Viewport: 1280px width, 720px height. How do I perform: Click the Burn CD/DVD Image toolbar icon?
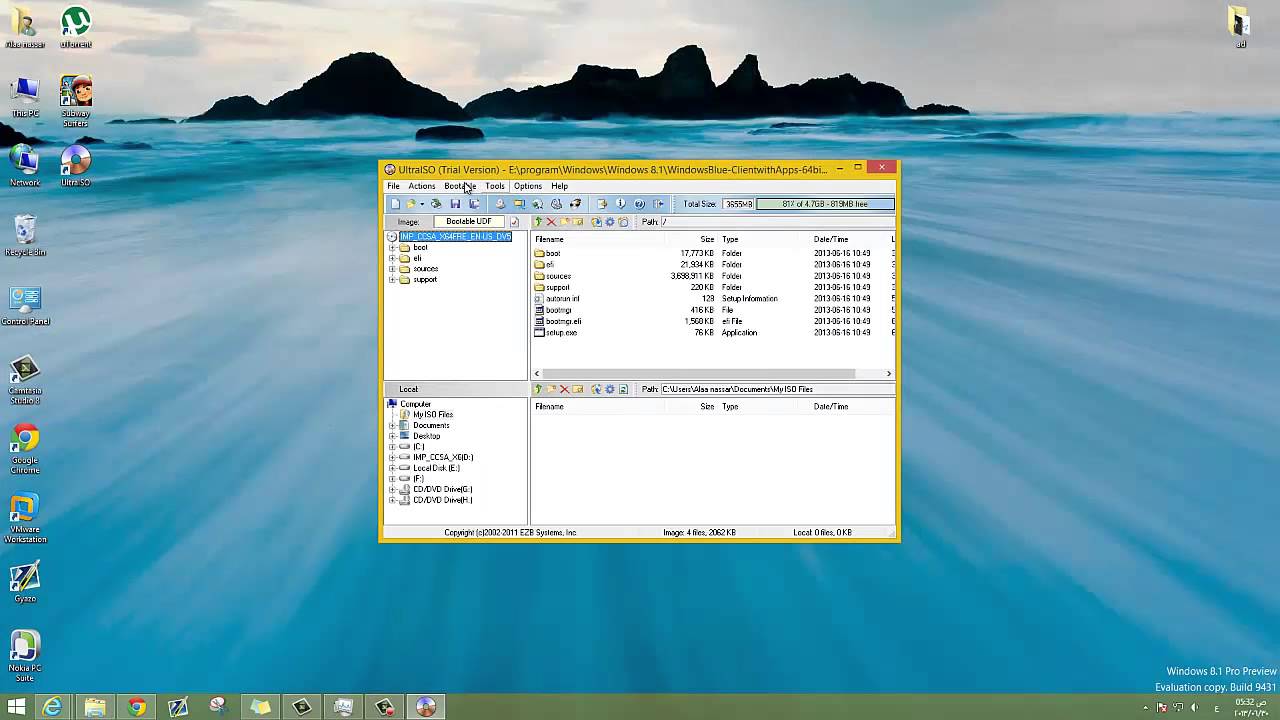pyautogui.click(x=575, y=204)
